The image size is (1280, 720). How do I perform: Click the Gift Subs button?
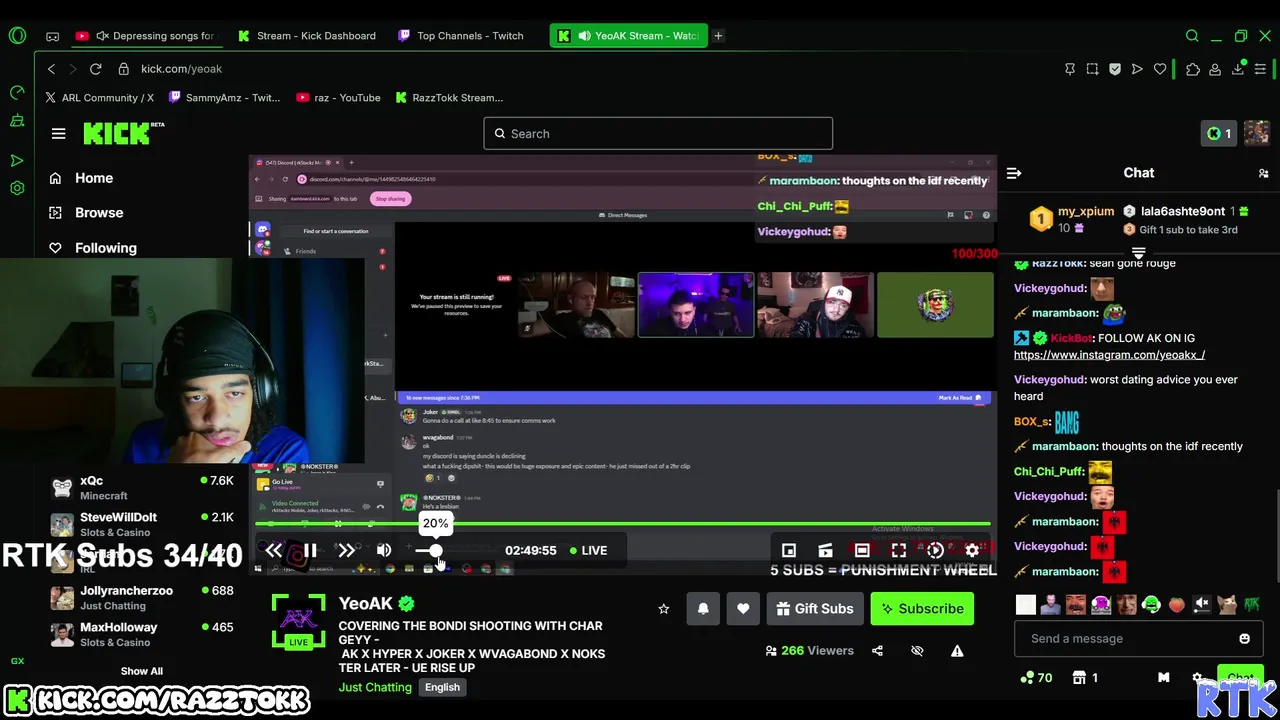pos(815,608)
